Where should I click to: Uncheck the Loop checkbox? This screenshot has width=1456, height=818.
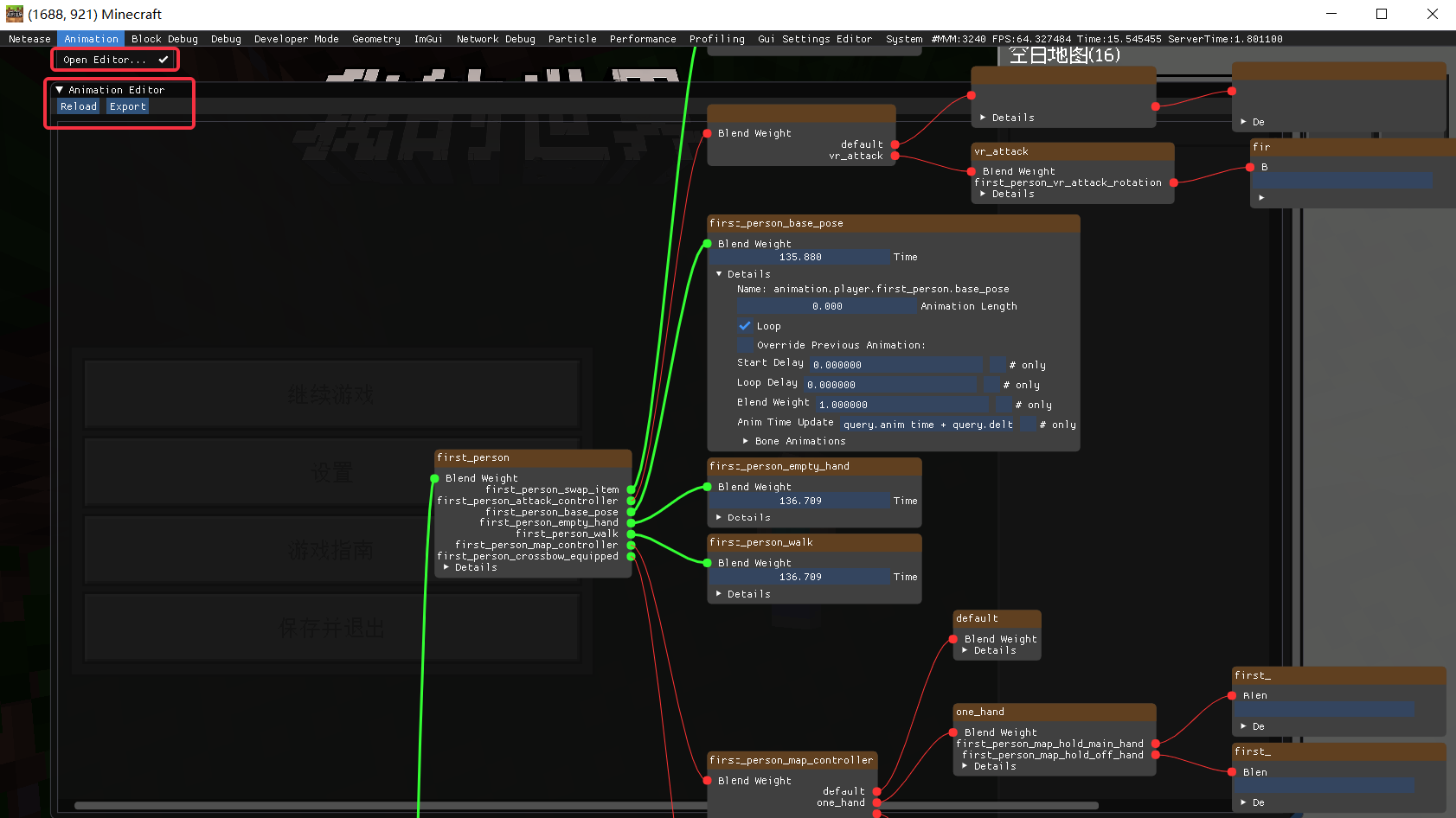pos(745,326)
